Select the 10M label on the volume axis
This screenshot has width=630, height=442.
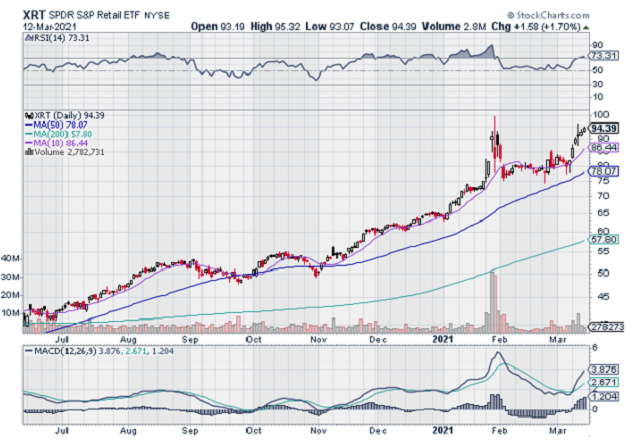10,313
